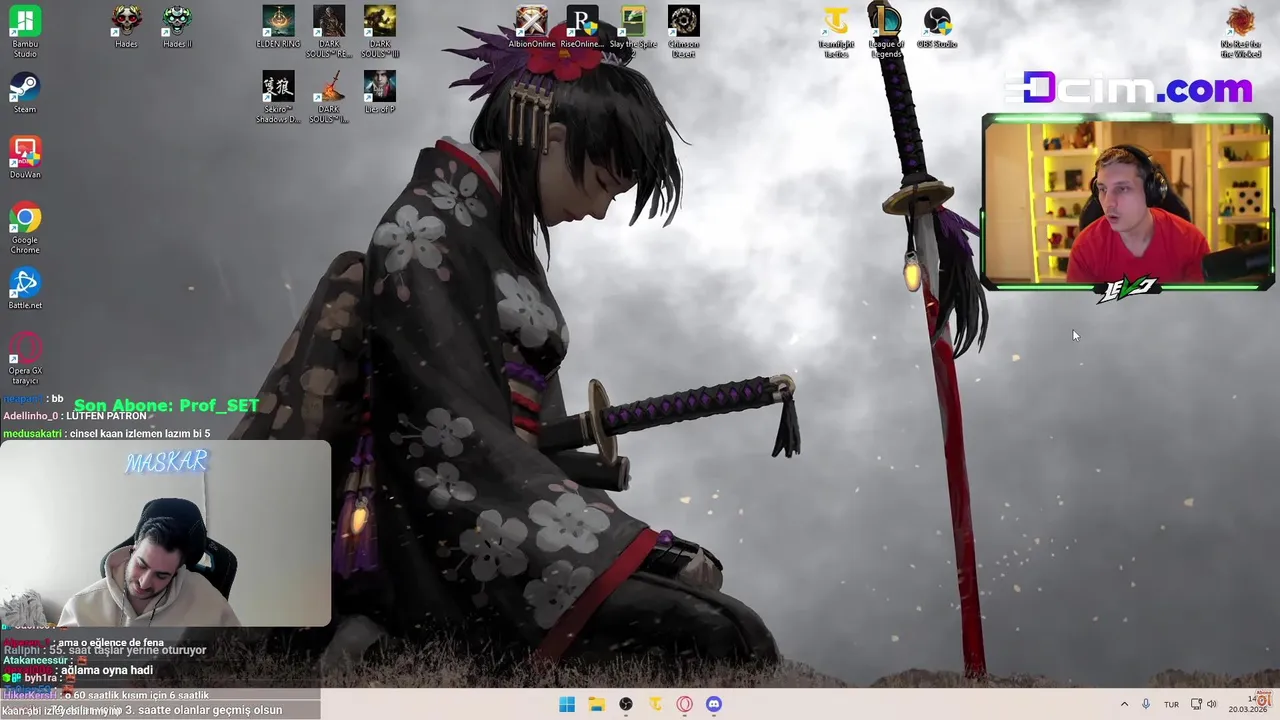Select the Crimson Desert desktop icon
Screen dimensions: 1280x720
[684, 31]
